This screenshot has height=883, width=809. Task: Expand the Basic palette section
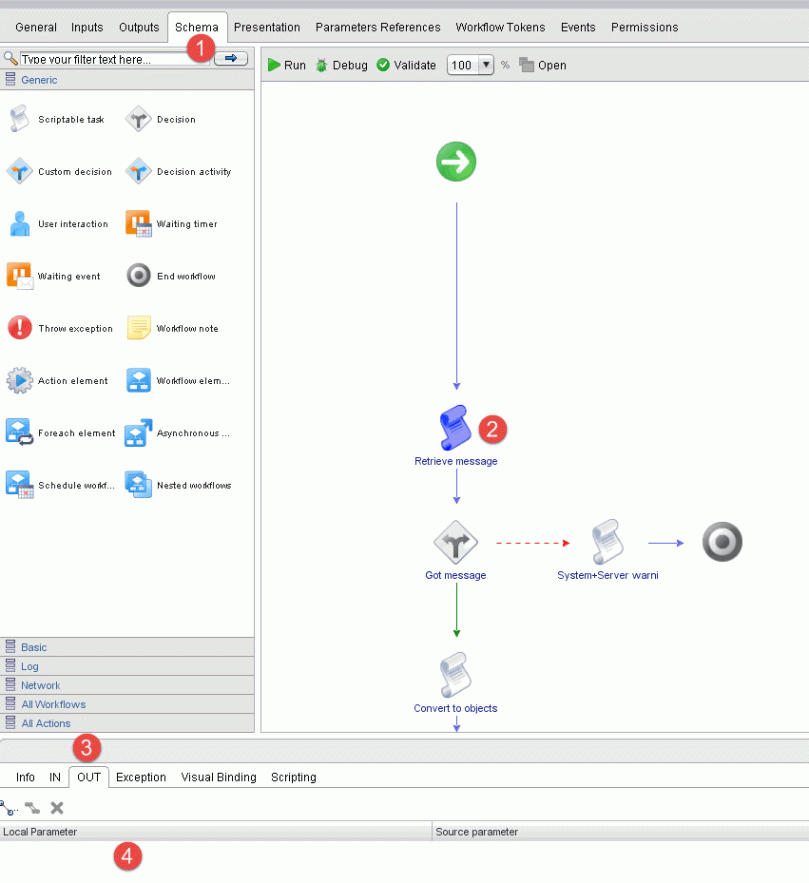click(x=34, y=647)
